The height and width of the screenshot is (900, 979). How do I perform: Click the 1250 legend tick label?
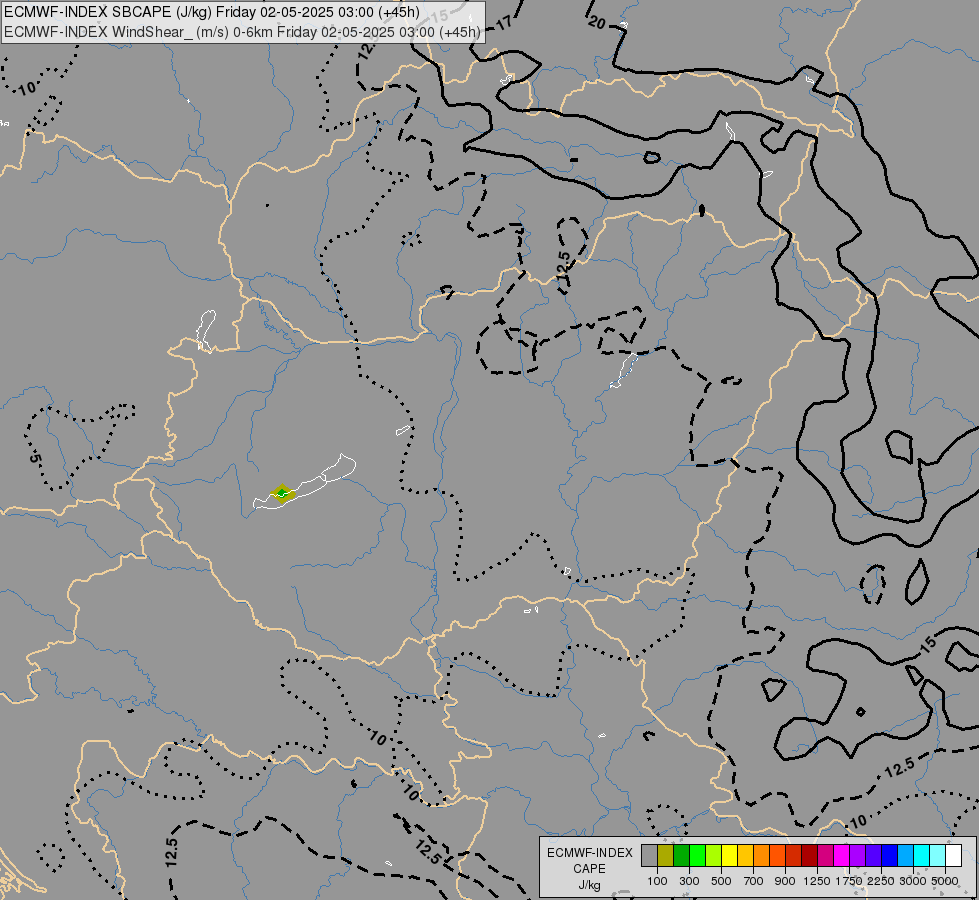pyautogui.click(x=817, y=881)
